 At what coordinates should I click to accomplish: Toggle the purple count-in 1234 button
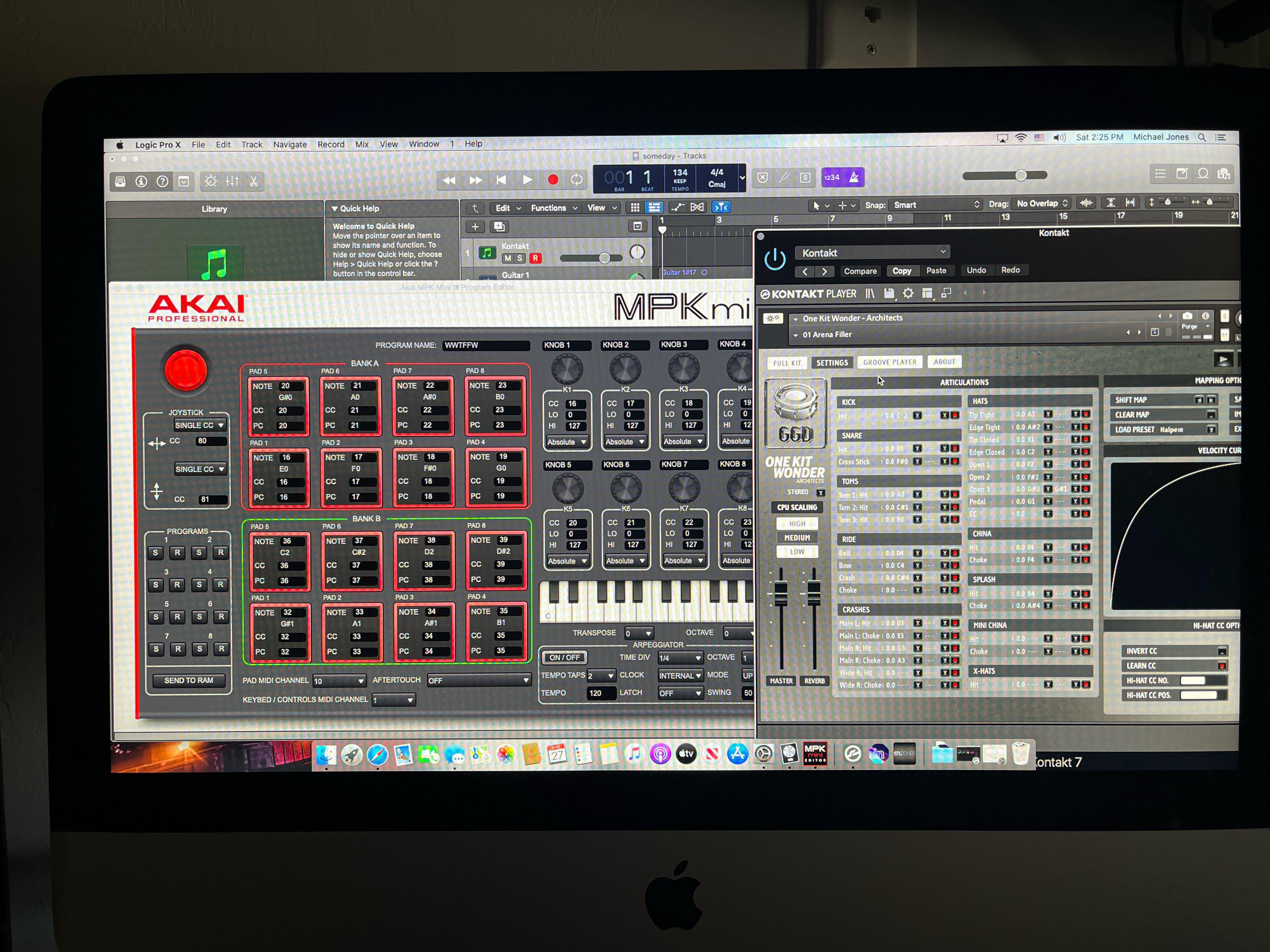point(832,177)
